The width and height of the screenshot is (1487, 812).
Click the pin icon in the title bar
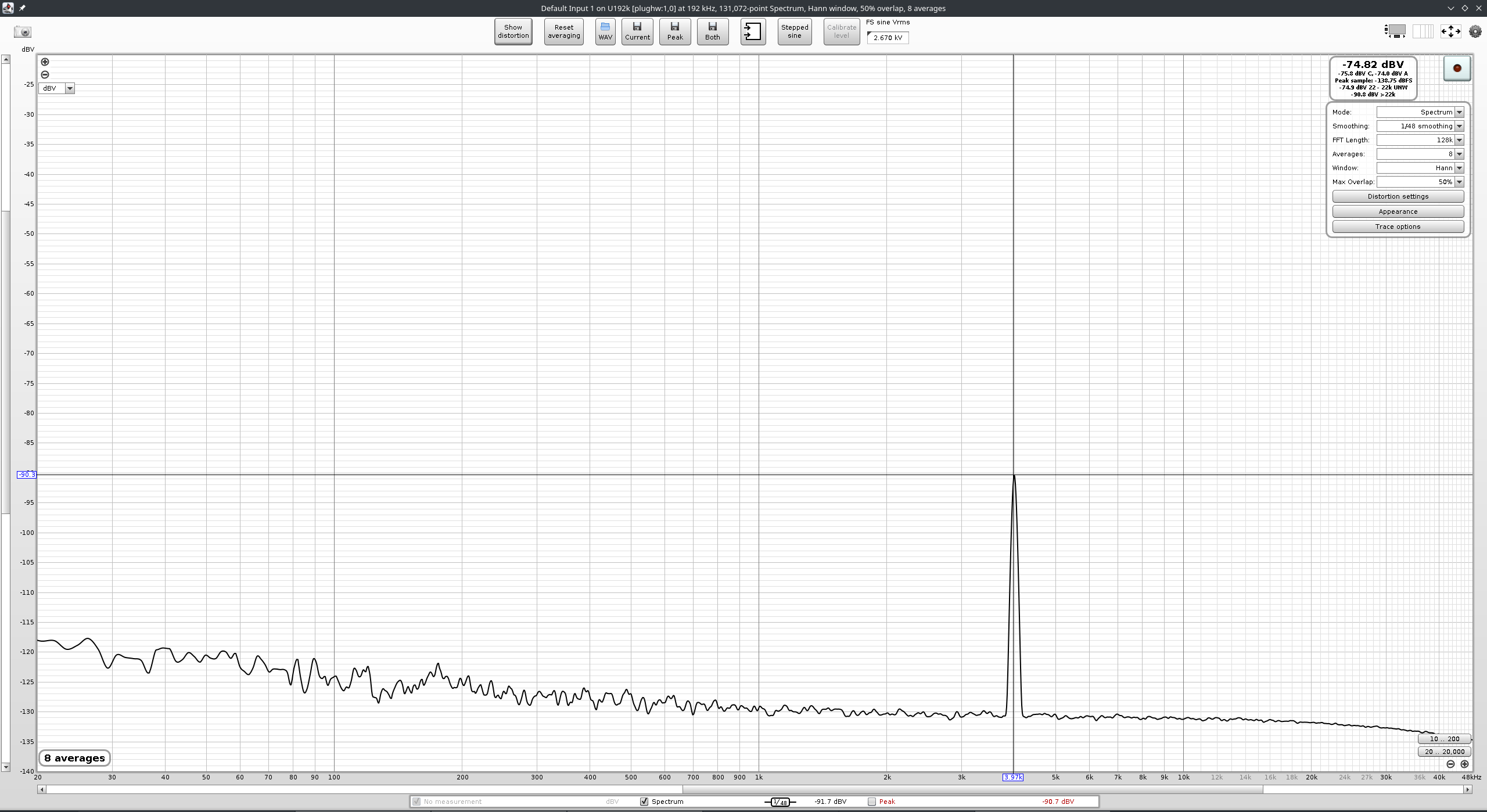tap(22, 8)
